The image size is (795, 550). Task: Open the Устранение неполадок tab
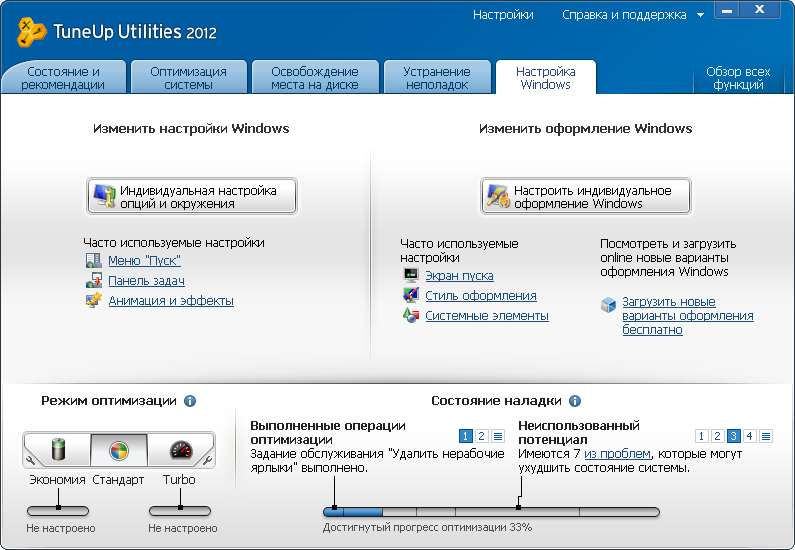437,78
